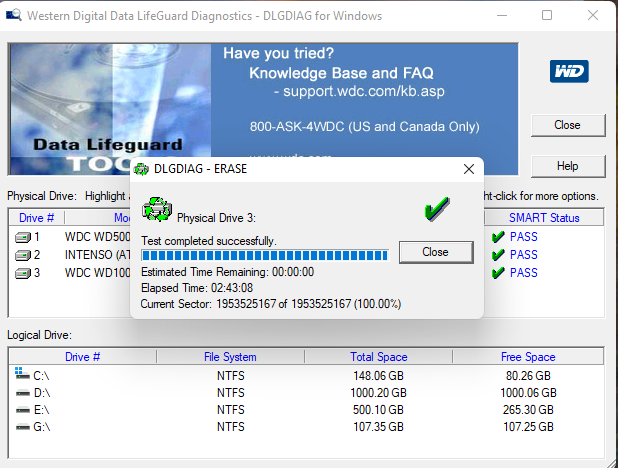
Task: Sort logical drives by Drive # header
Action: click(82, 357)
